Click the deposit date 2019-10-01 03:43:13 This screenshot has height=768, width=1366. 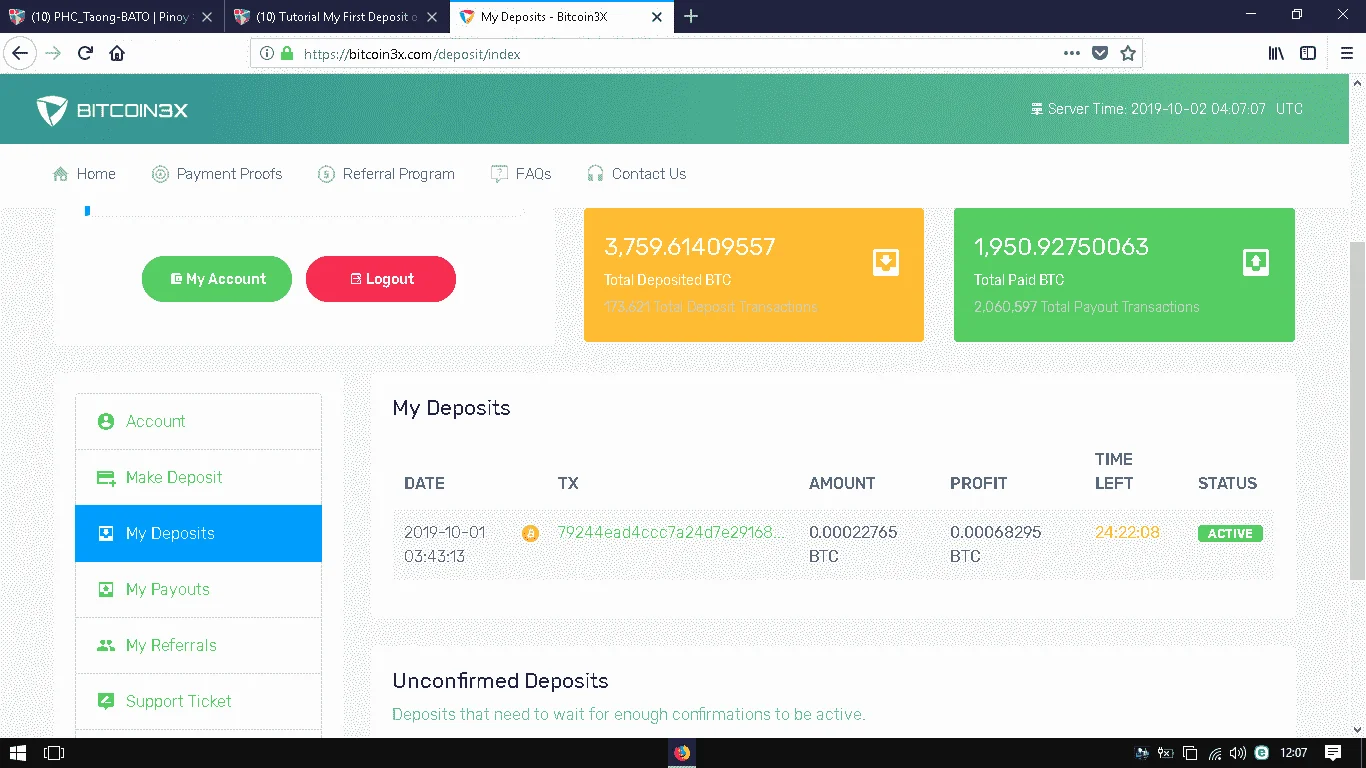click(x=445, y=544)
